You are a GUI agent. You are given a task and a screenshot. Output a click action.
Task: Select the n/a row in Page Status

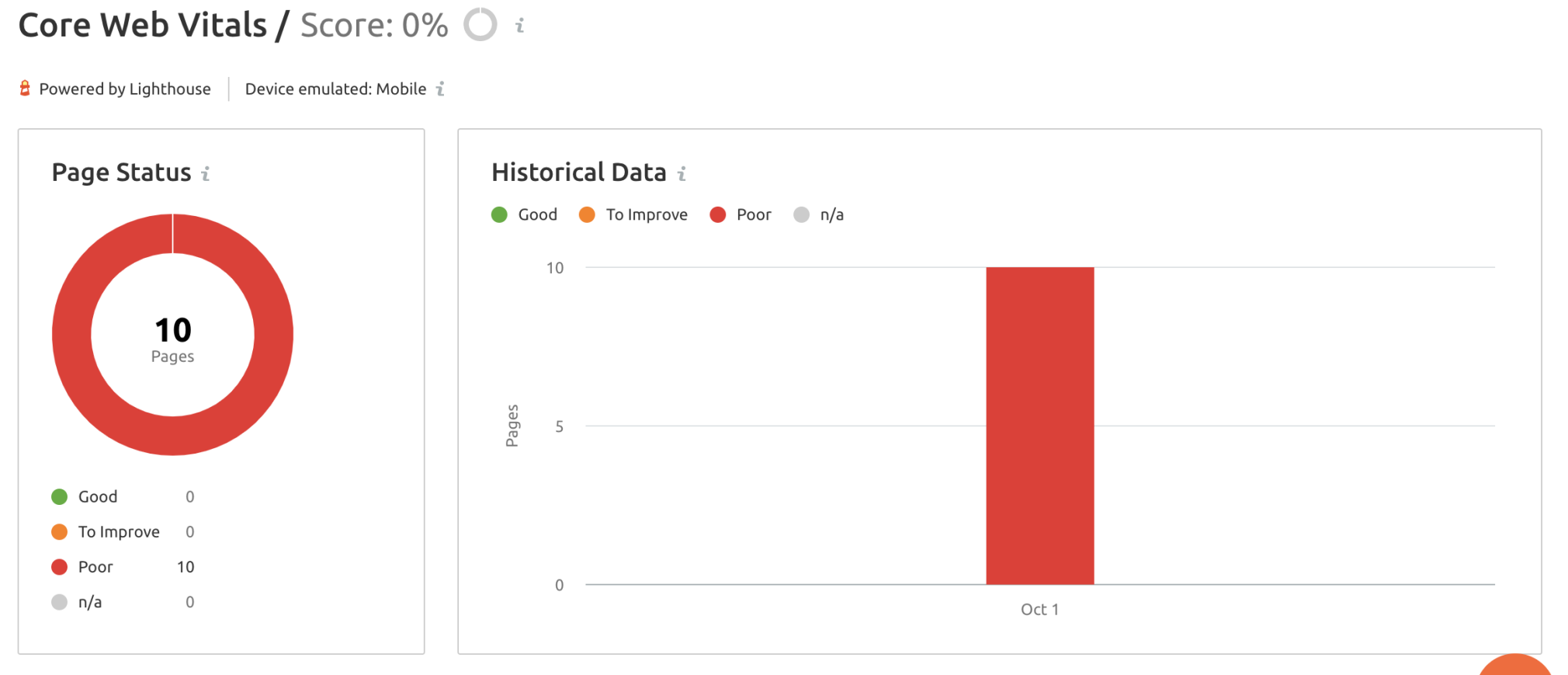[123, 602]
